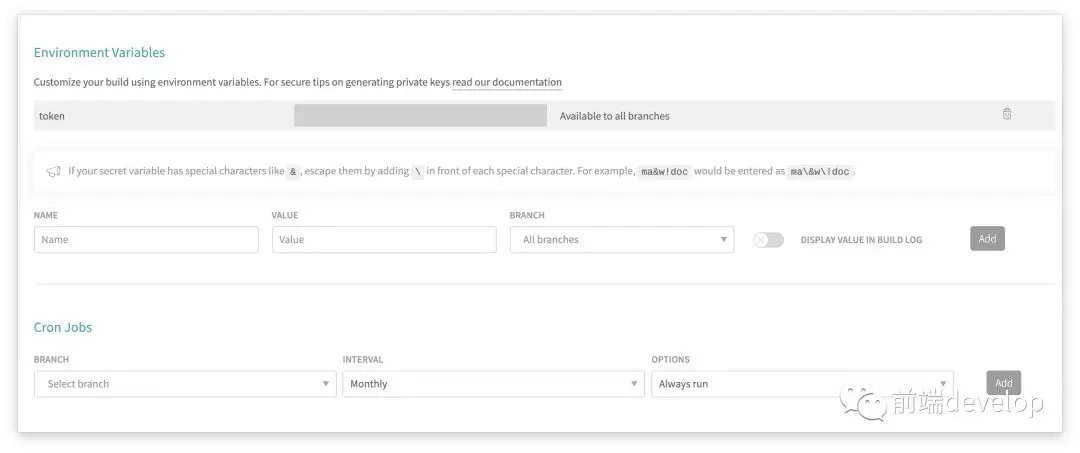Open the All branches dropdown
Image resolution: width=1080 pixels, height=453 pixels.
621,240
